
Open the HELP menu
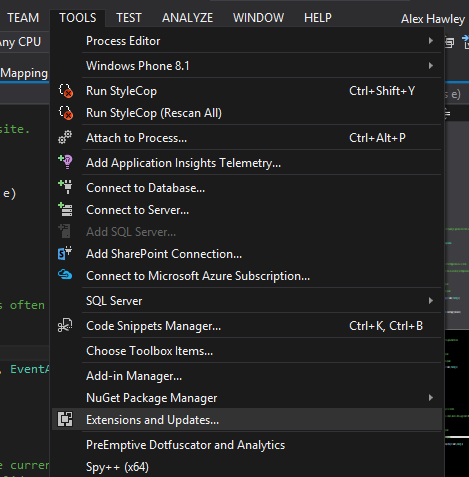(x=318, y=18)
